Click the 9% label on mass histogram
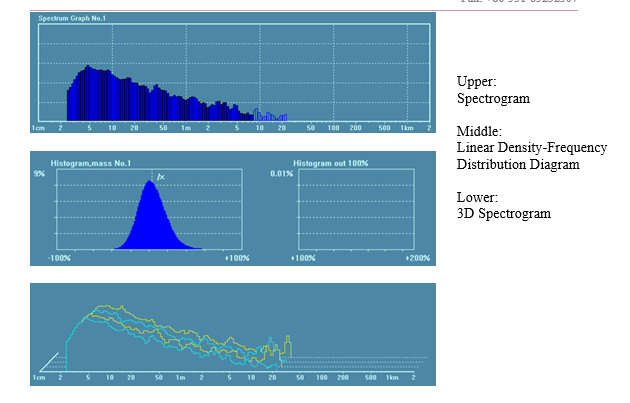The height and width of the screenshot is (403, 630). (39, 174)
